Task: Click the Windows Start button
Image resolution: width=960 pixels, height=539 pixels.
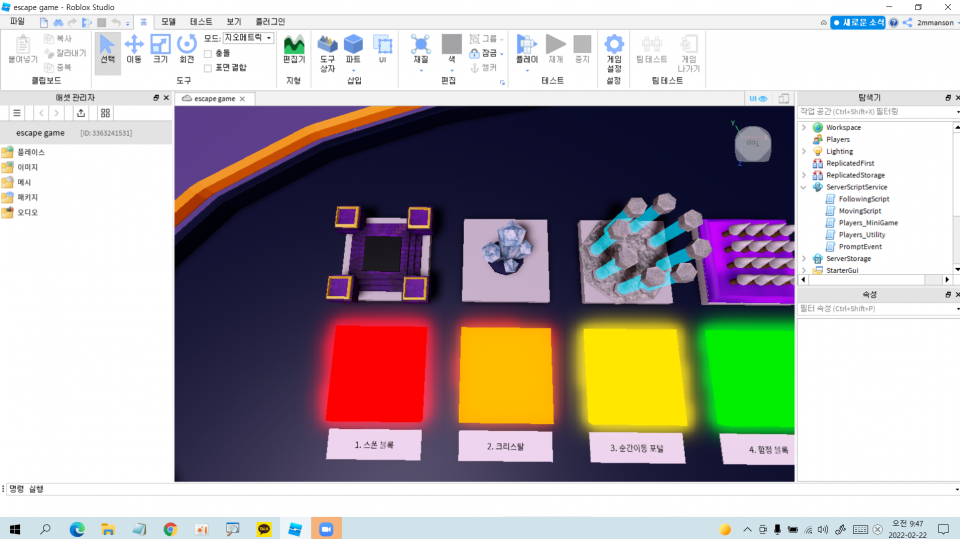Action: coord(15,529)
